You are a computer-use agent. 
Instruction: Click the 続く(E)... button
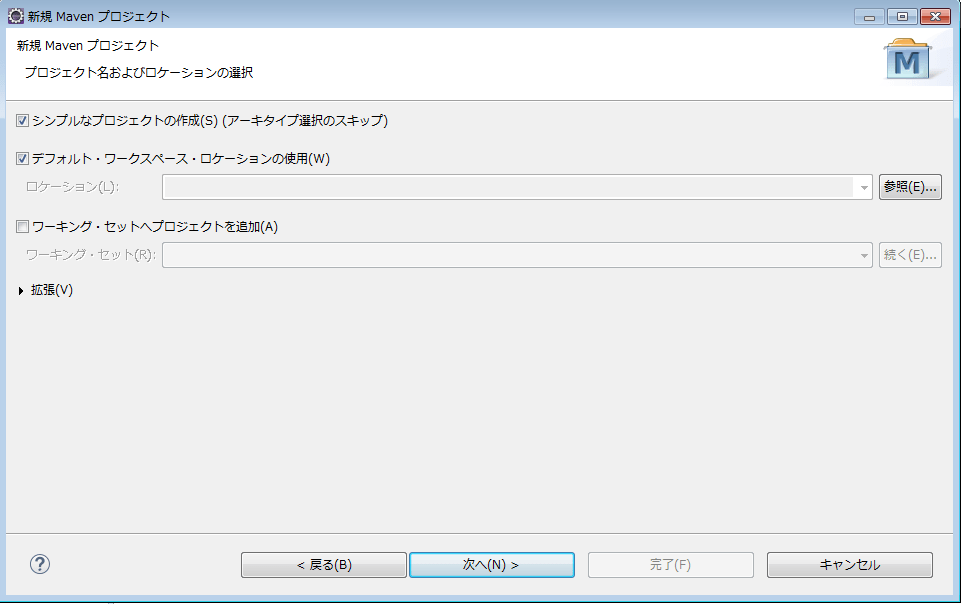pos(910,255)
